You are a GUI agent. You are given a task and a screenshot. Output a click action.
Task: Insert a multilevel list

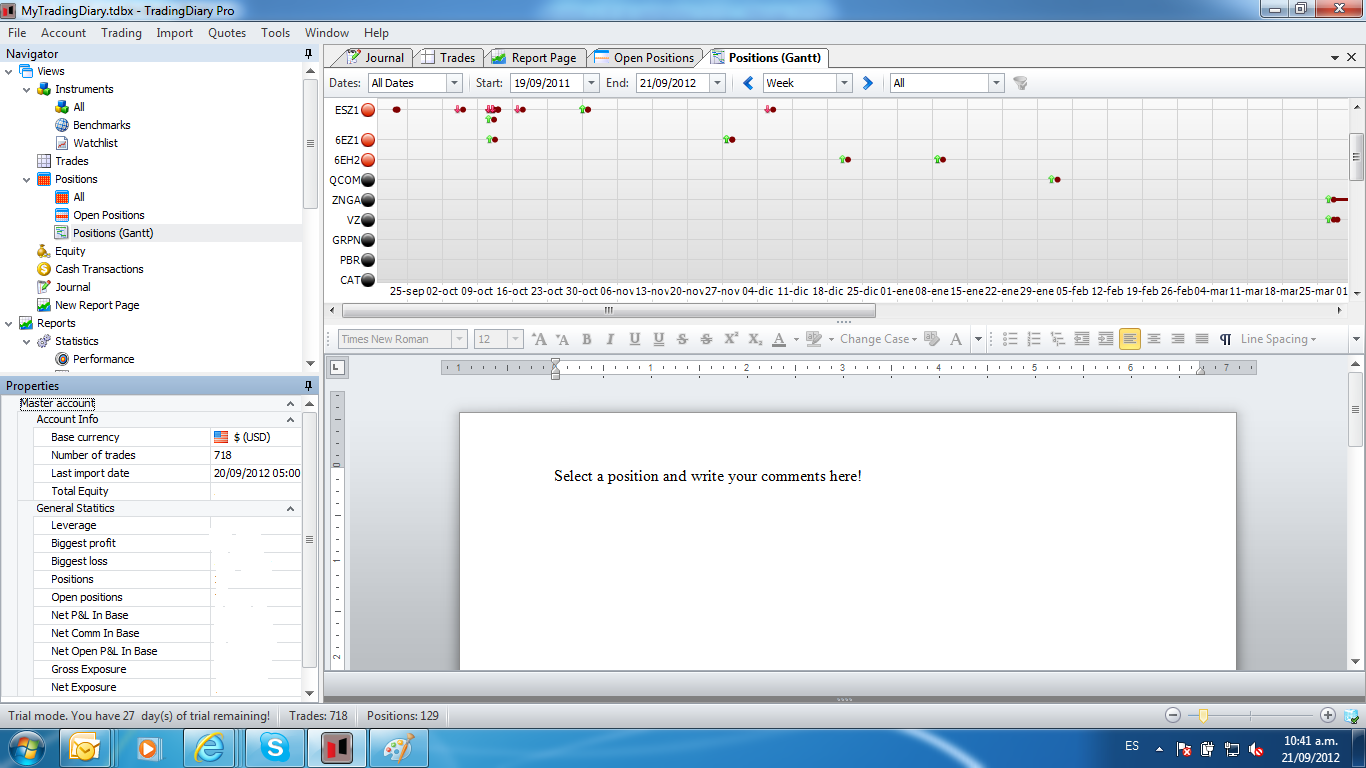coord(1058,339)
